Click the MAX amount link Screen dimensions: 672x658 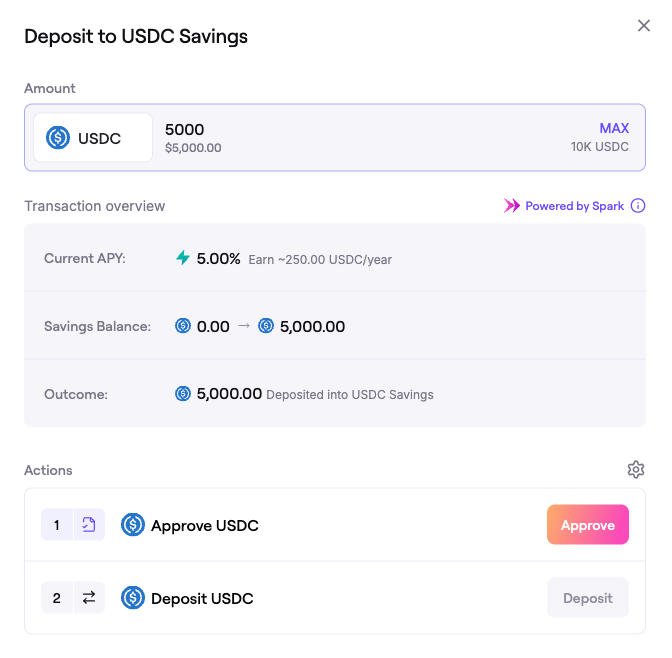[614, 128]
